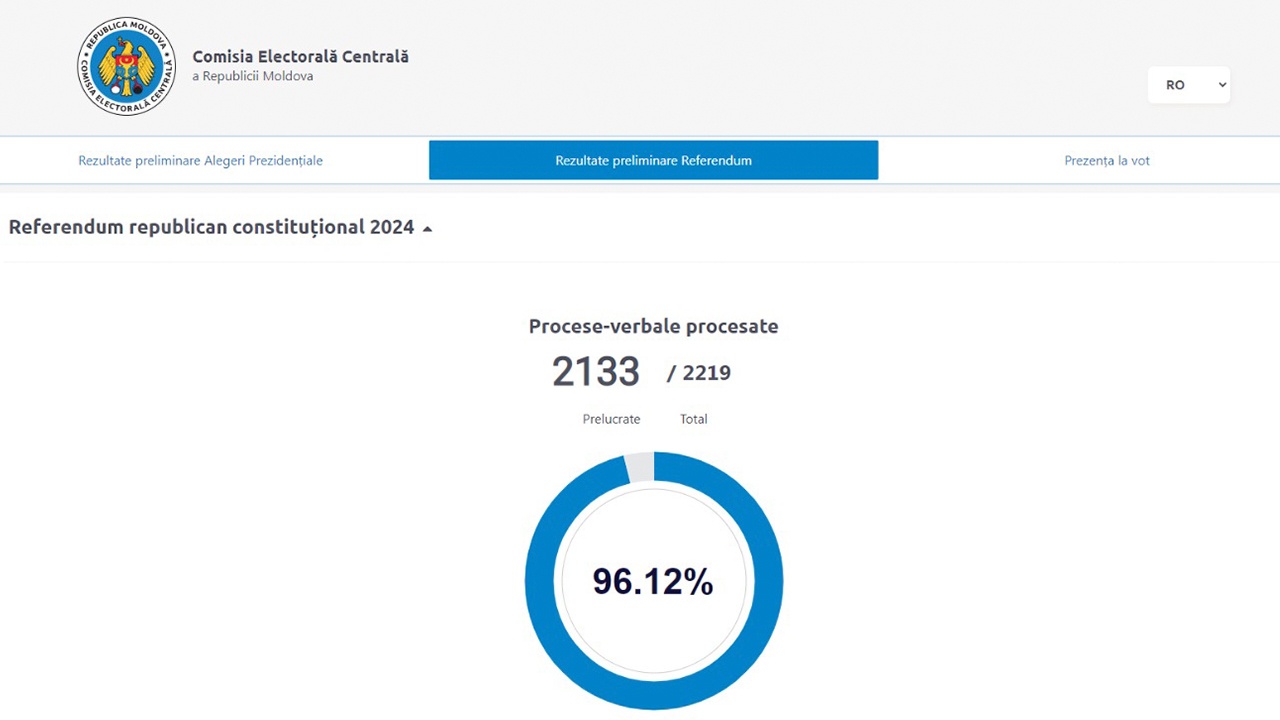The height and width of the screenshot is (720, 1280).
Task: Click the Comisia Electorală Centrală emblem logo
Action: (x=127, y=67)
